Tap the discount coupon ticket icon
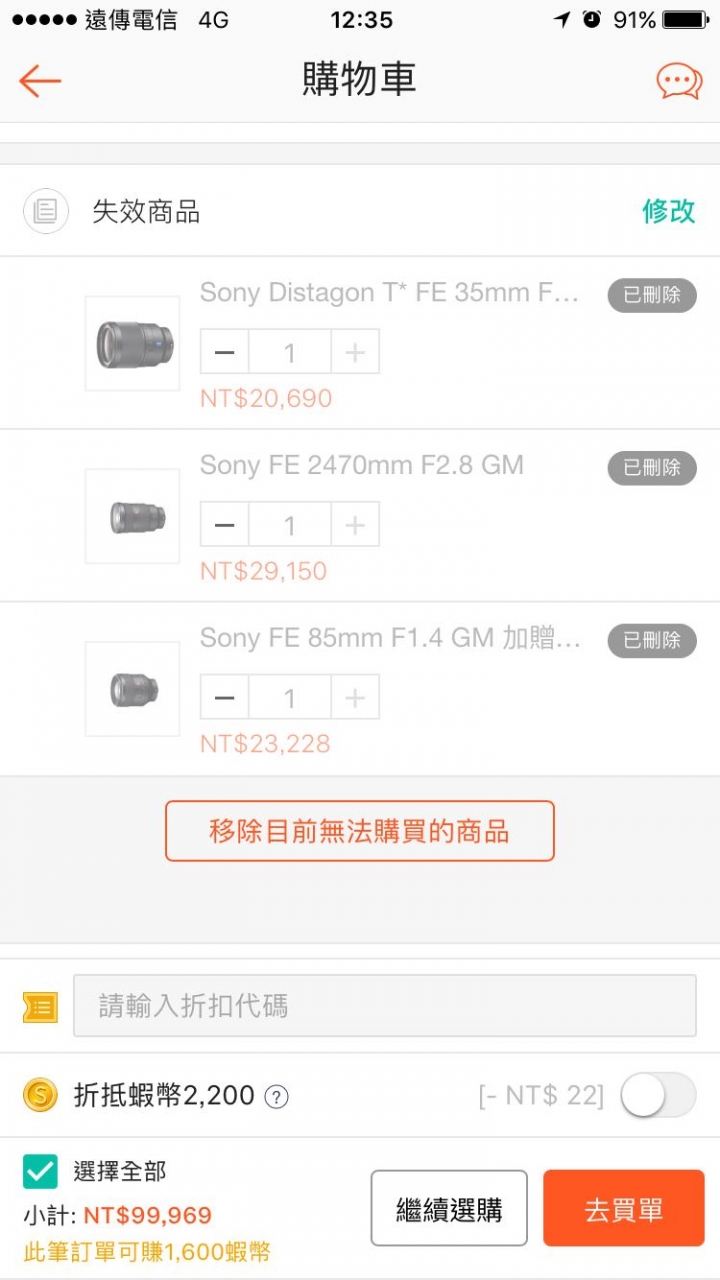Viewport: 720px width, 1280px height. point(40,1006)
